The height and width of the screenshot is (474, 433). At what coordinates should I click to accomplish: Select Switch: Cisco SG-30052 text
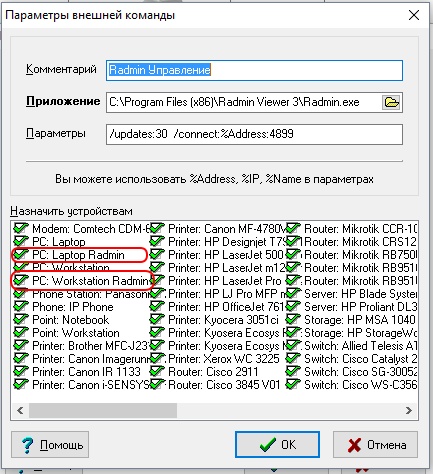coord(361,372)
